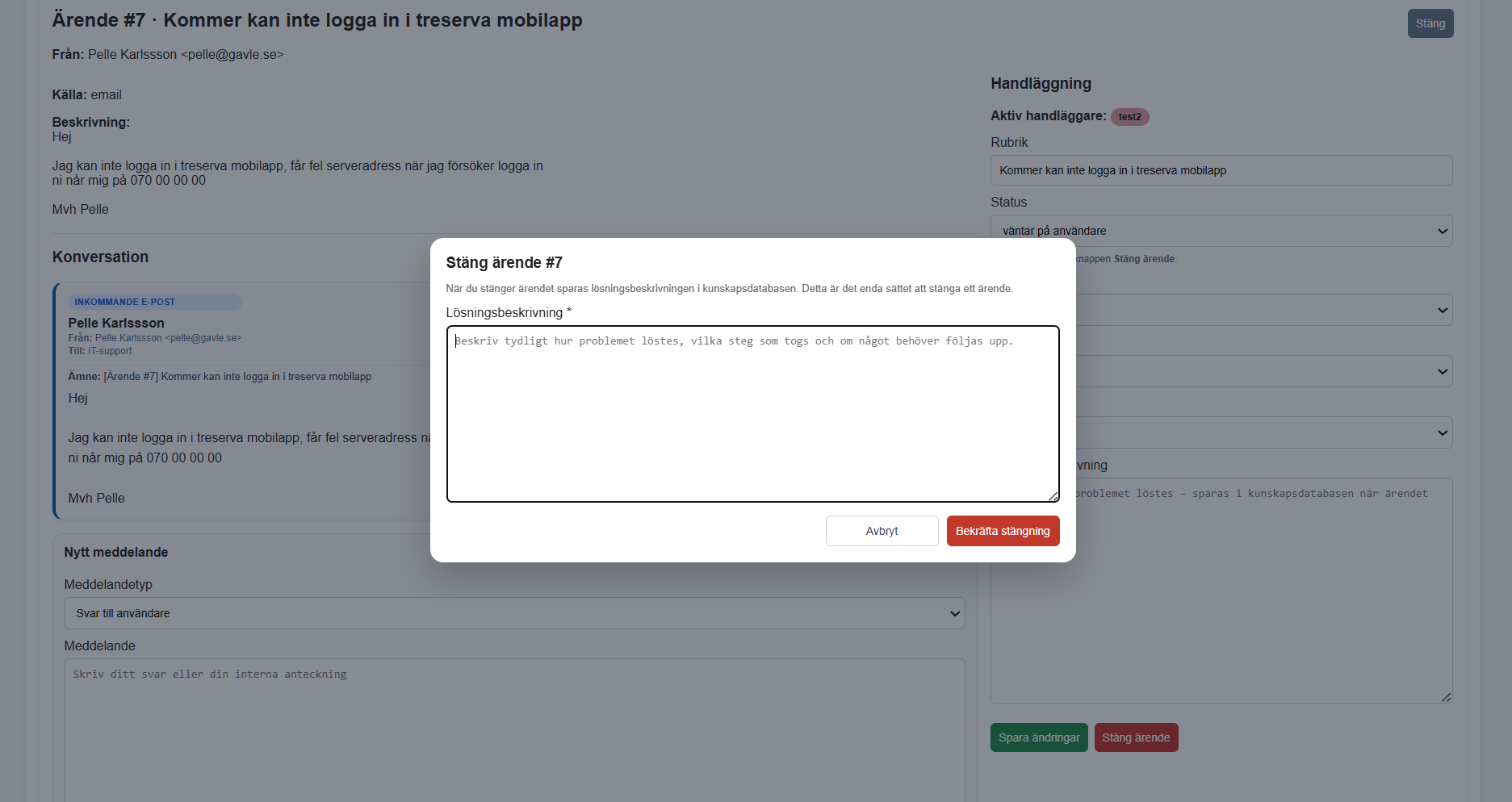
Task: Click Spara ändringar button
Action: (x=1039, y=737)
